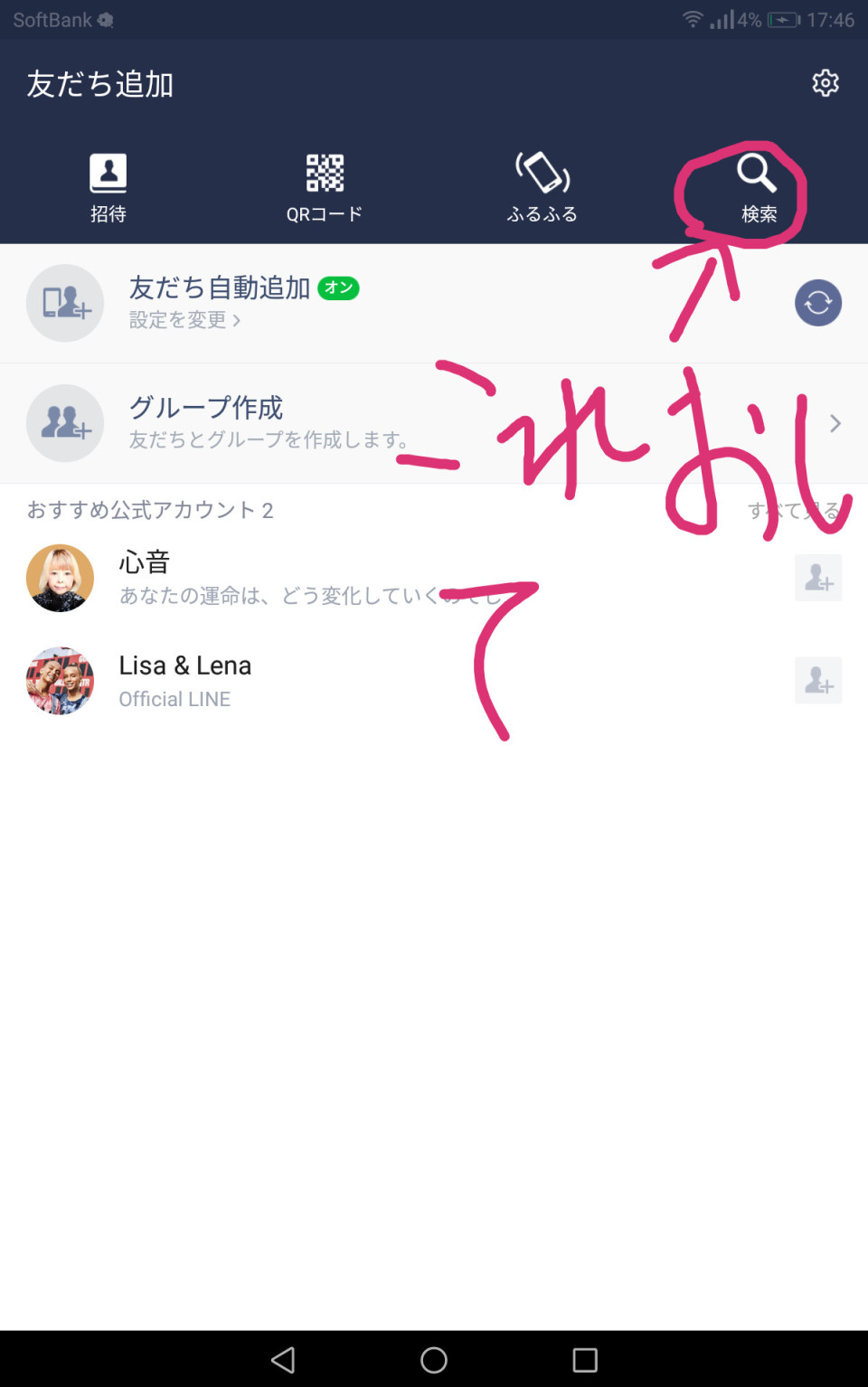This screenshot has width=868, height=1387.
Task: Select the ふるふる shake icon
Action: 542,173
